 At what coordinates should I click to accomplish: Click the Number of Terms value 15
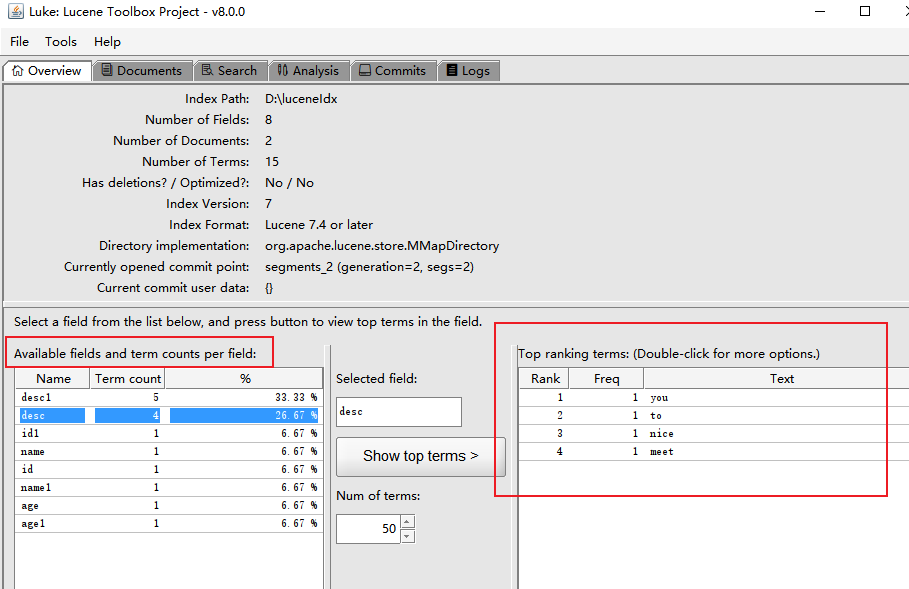pyautogui.click(x=272, y=162)
